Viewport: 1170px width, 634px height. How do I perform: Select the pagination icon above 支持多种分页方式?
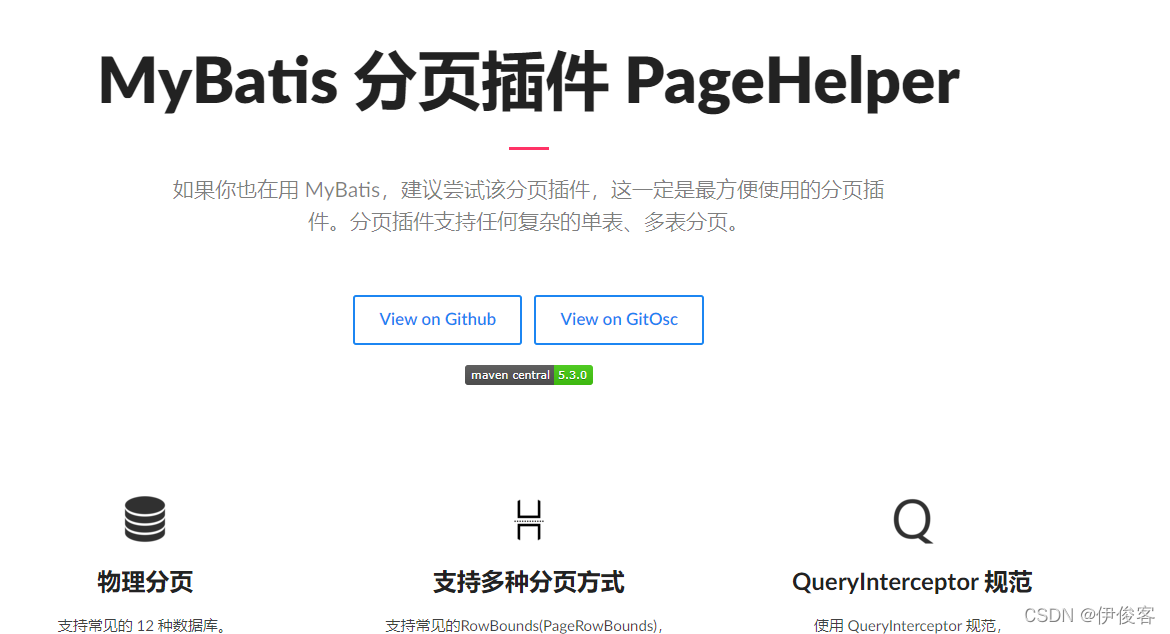(528, 519)
